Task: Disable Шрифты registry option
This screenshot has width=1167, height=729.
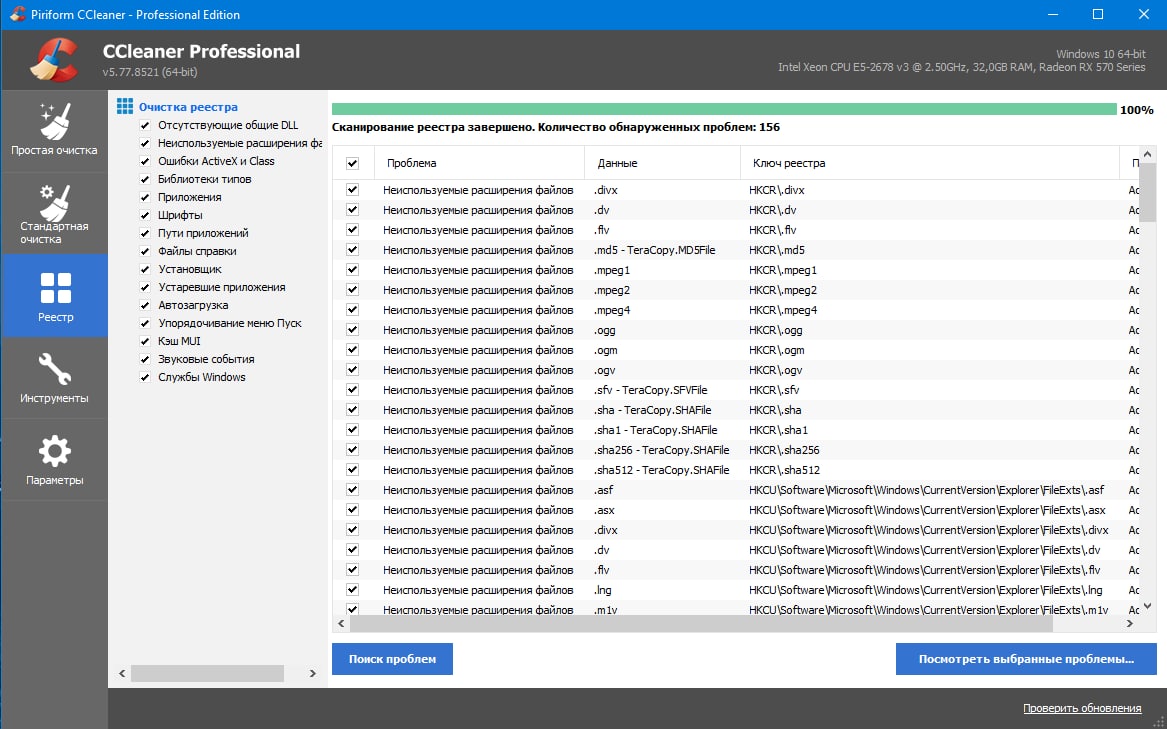Action: click(145, 215)
